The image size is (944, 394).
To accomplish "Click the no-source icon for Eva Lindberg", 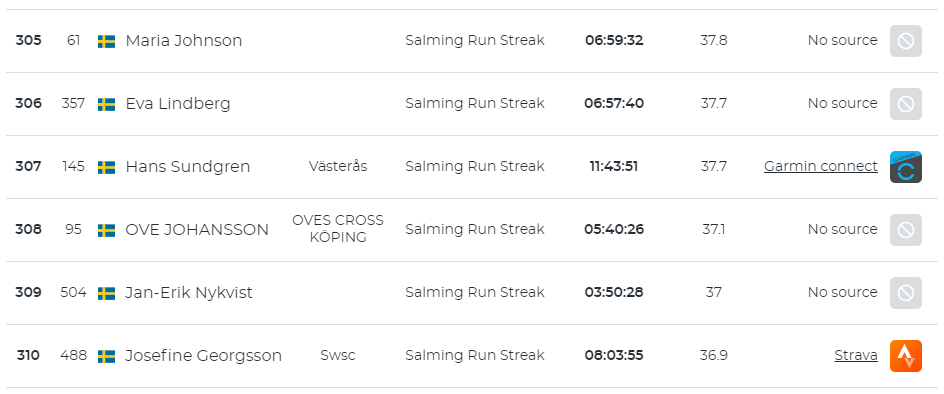I will click(x=905, y=104).
